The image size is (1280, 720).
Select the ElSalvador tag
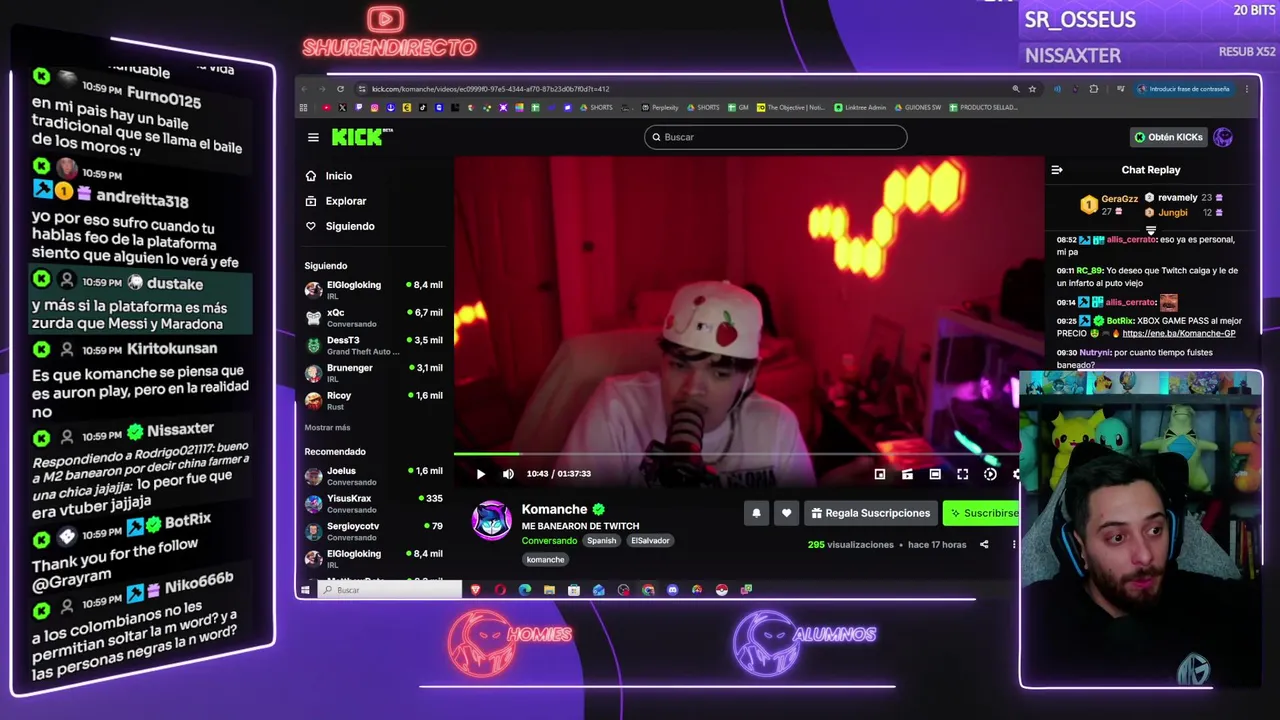click(650, 541)
